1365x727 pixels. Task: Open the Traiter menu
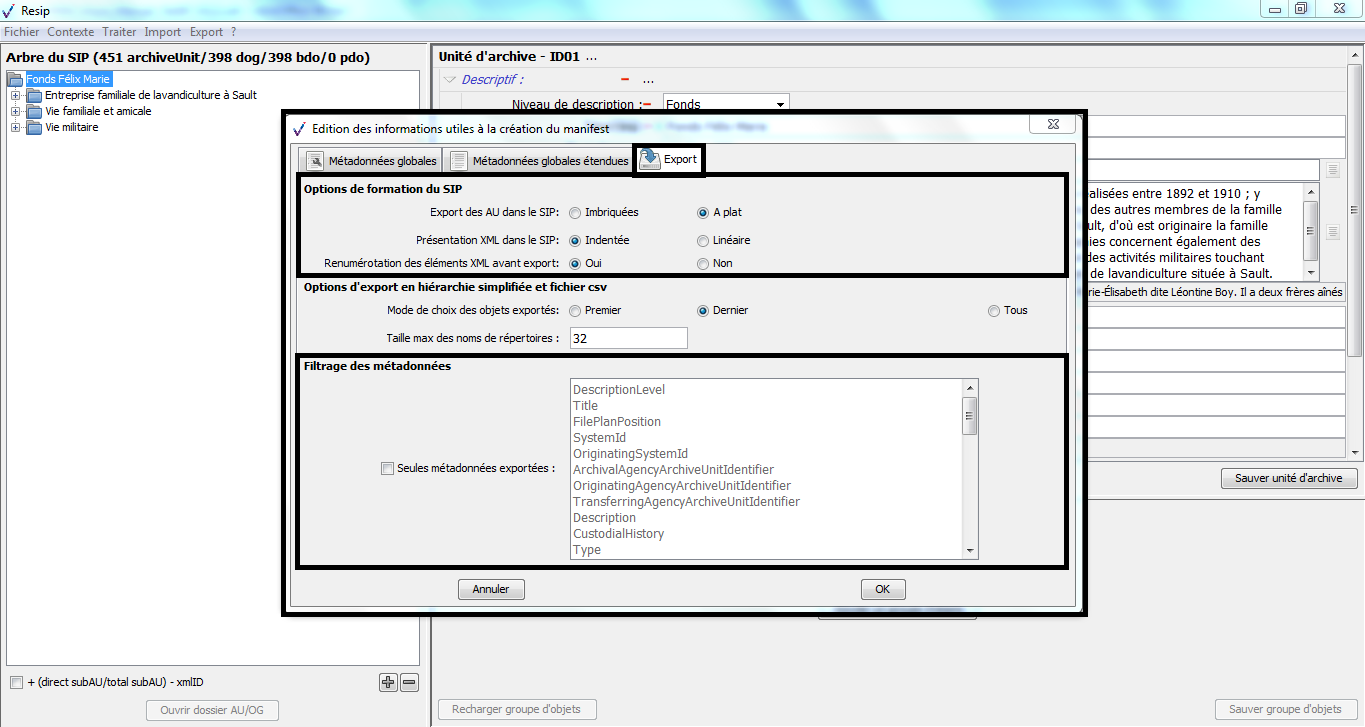119,32
